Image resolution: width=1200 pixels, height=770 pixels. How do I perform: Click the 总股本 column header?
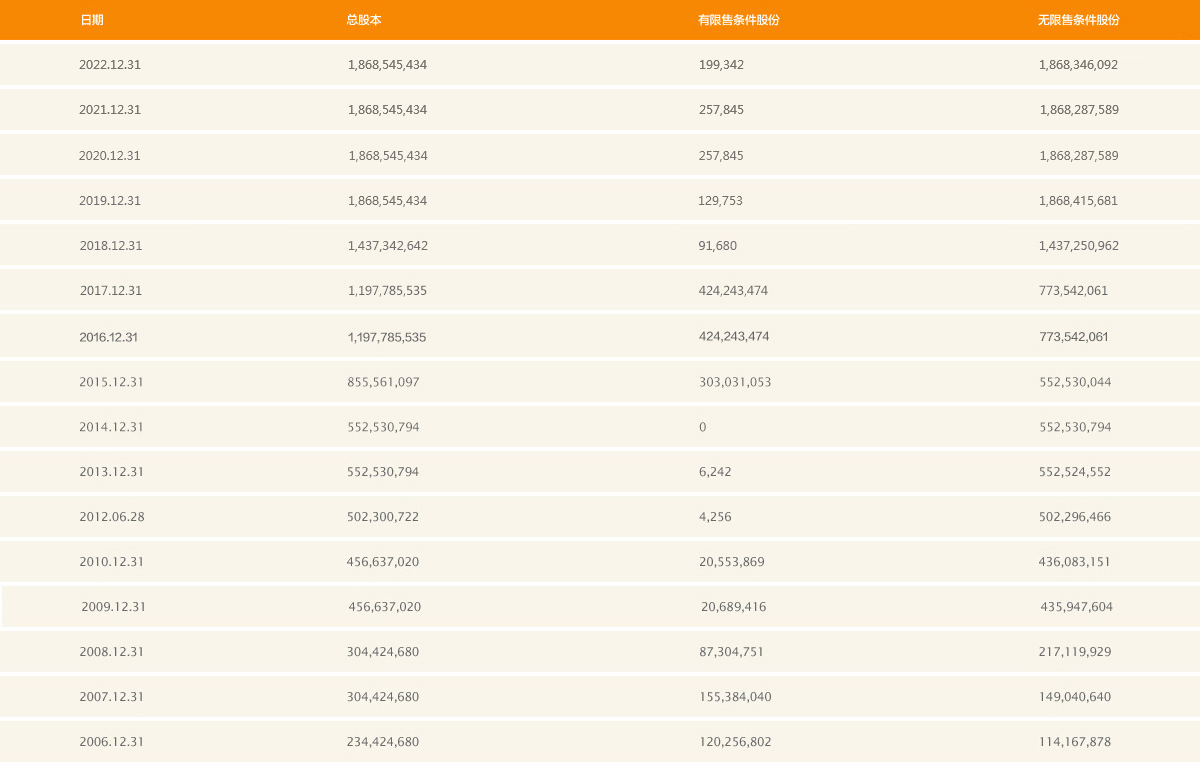click(364, 20)
